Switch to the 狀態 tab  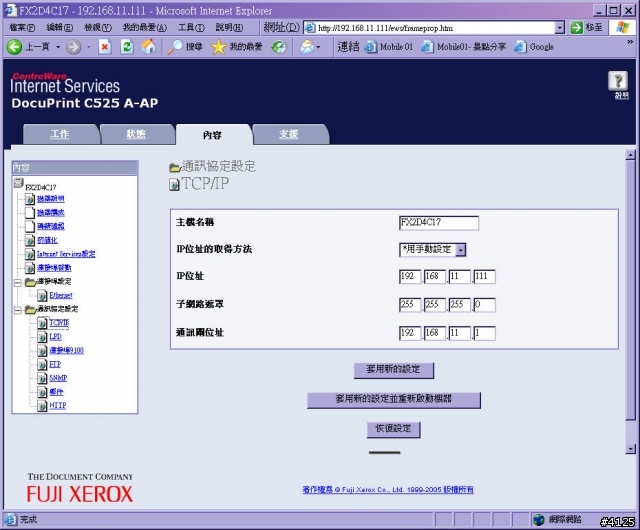[136, 134]
